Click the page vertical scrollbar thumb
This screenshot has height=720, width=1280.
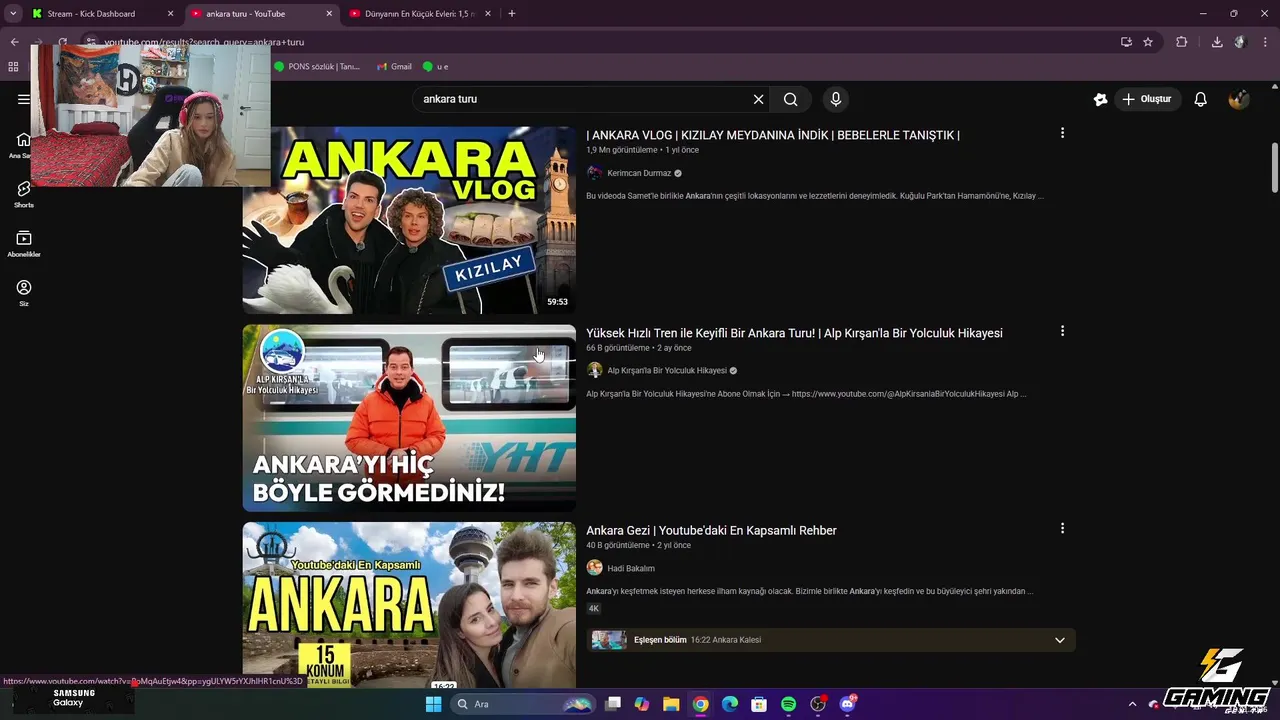pyautogui.click(x=1275, y=168)
